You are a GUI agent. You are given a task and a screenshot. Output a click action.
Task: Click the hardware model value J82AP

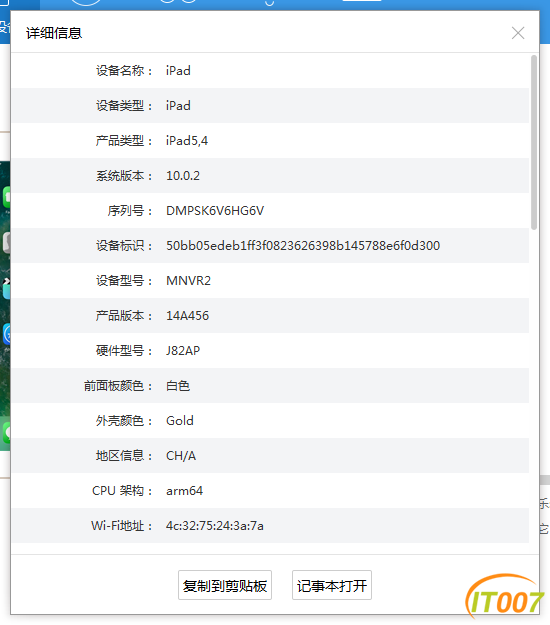click(183, 351)
